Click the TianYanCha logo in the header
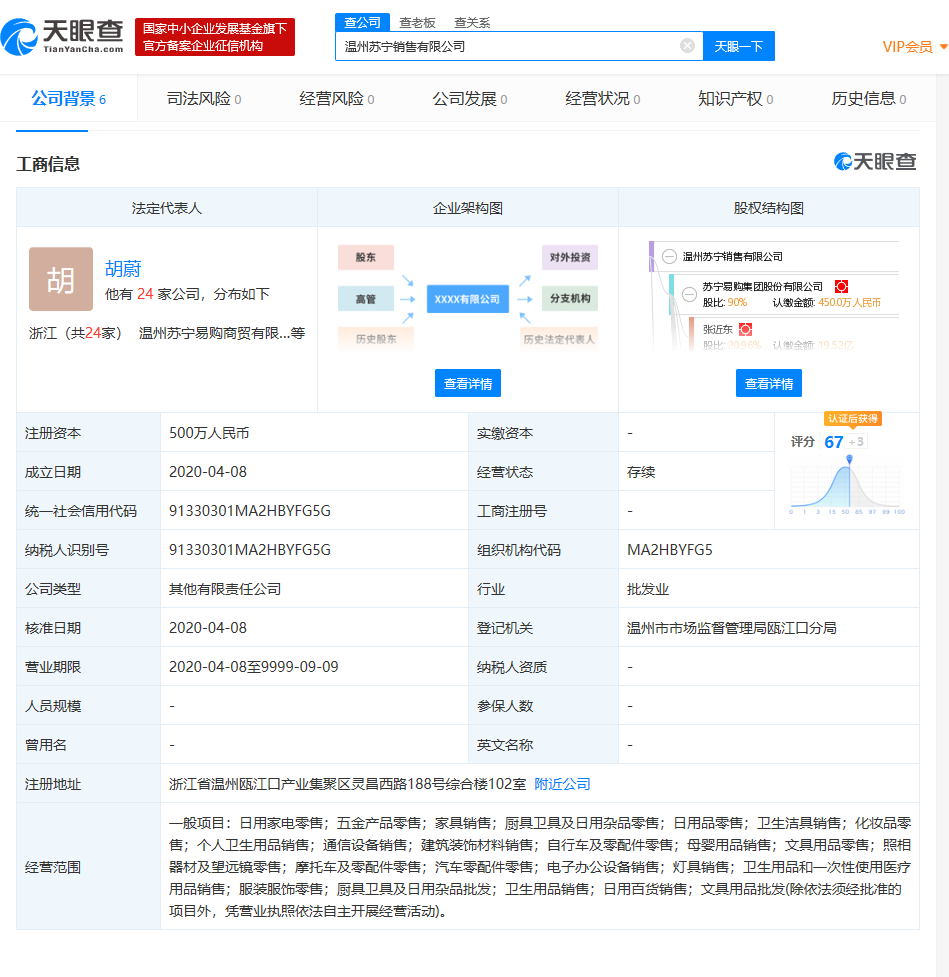This screenshot has width=949, height=977. click(x=63, y=37)
